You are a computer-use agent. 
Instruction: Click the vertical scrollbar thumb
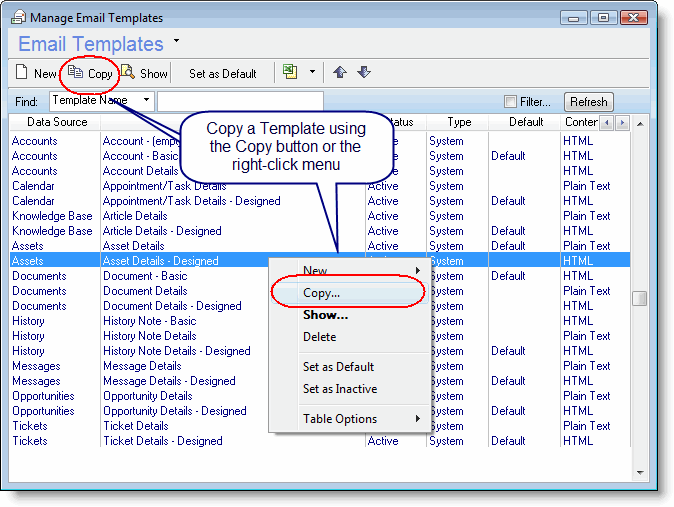point(640,298)
